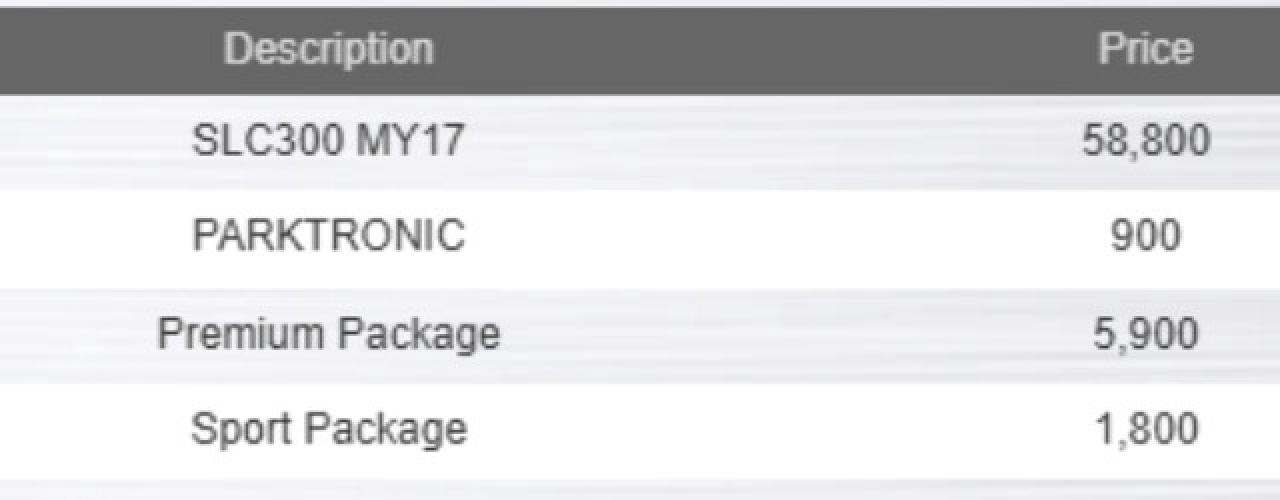The height and width of the screenshot is (500, 1280).
Task: Select the 1,800 price cell
Action: click(x=1145, y=429)
